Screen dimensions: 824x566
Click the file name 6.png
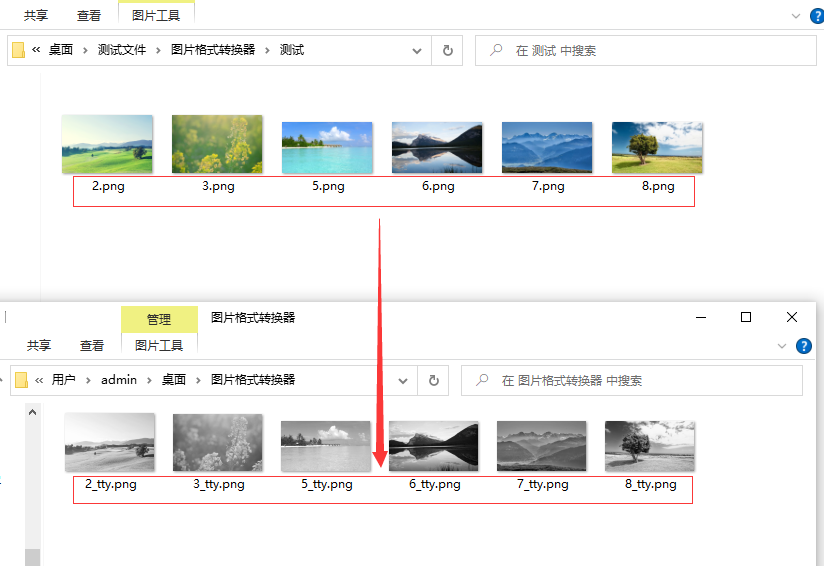pos(438,186)
